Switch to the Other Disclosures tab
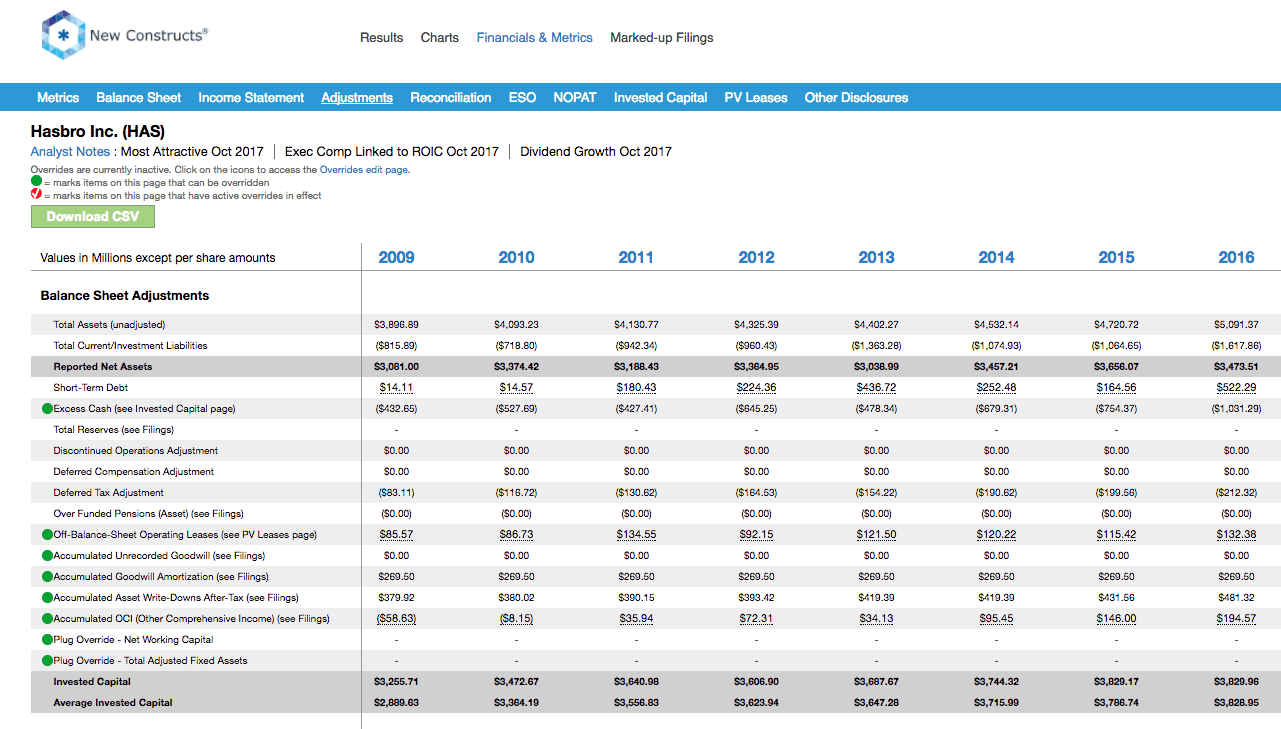 (x=857, y=98)
